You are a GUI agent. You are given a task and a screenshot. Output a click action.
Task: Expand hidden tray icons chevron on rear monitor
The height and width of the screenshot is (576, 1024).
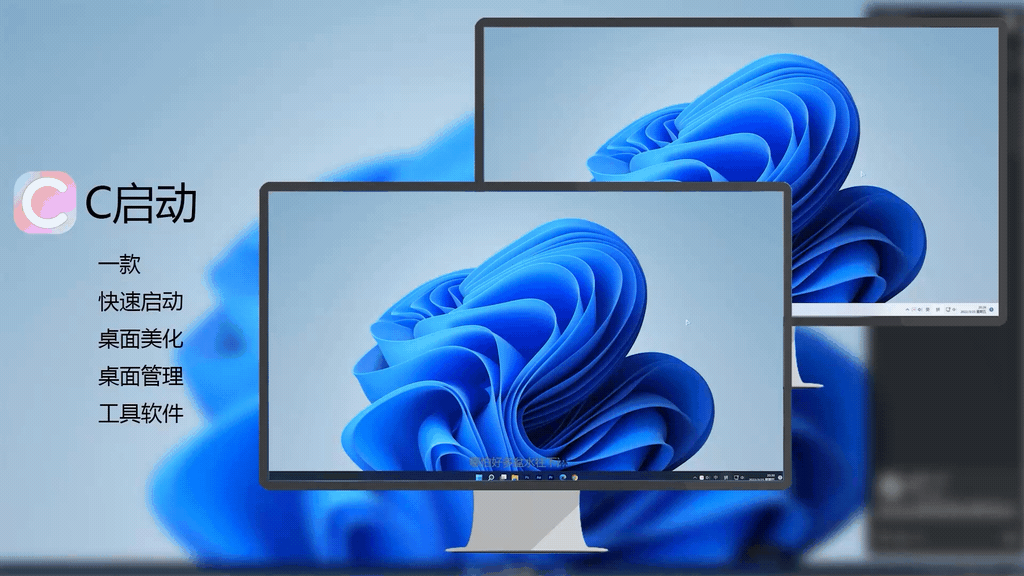[x=907, y=310]
